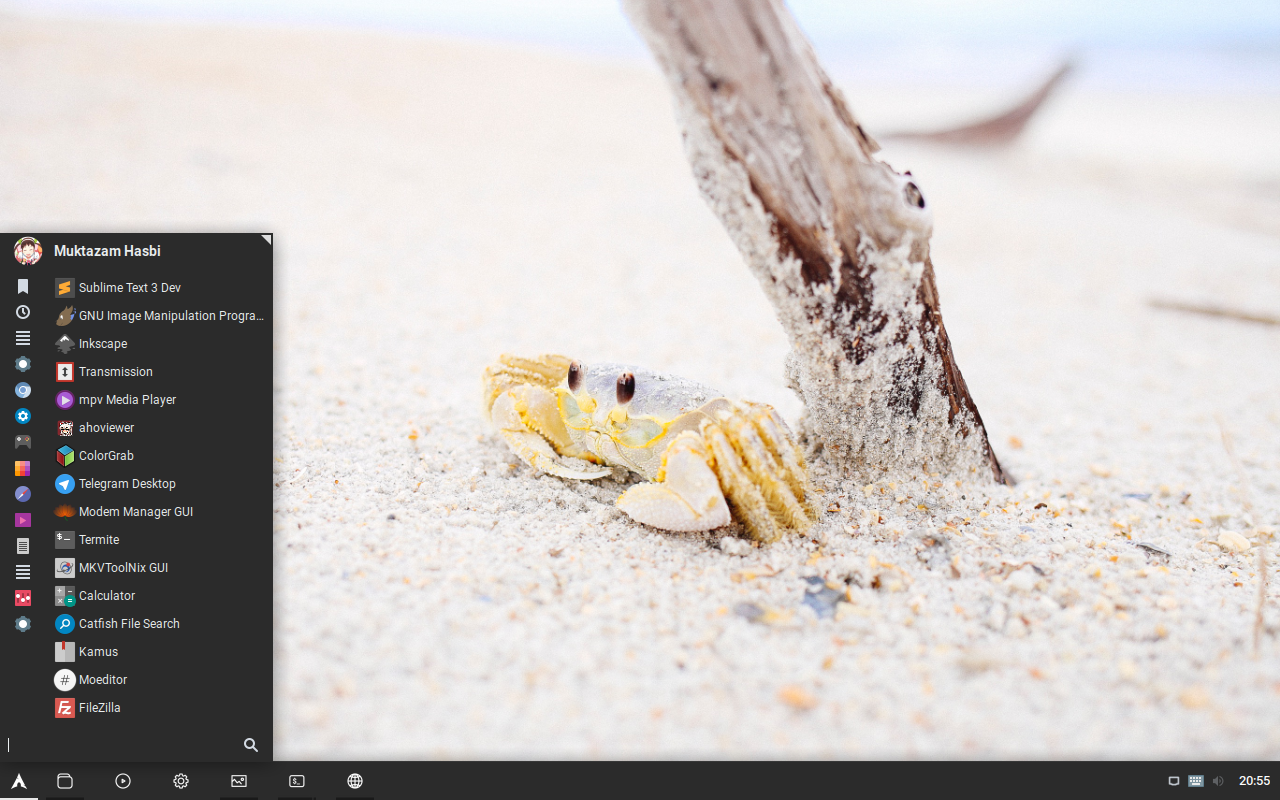
Task: Select the red dotted category icon
Action: pyautogui.click(x=22, y=598)
